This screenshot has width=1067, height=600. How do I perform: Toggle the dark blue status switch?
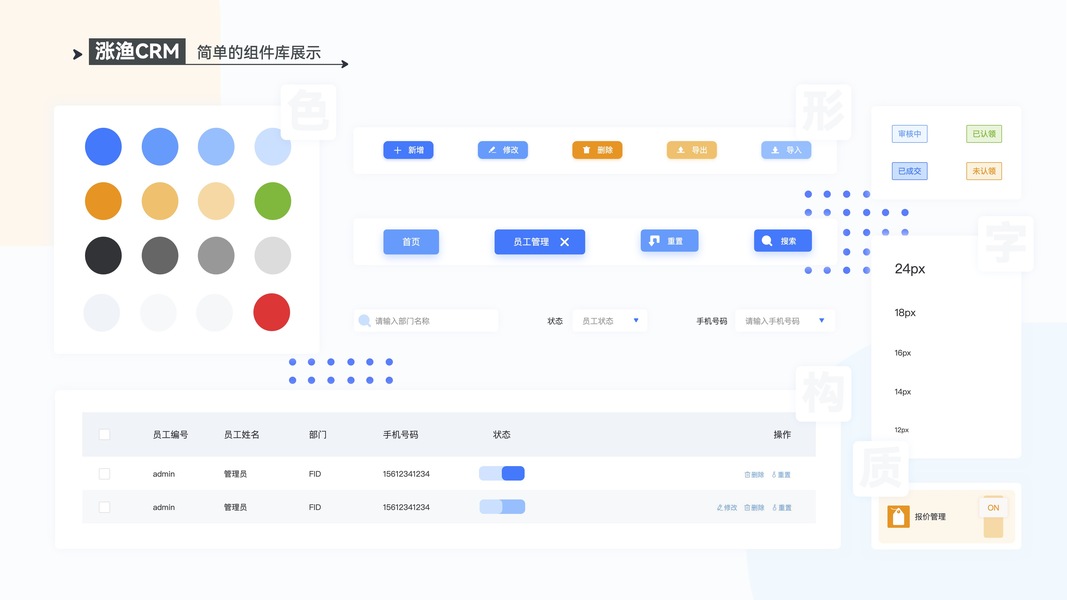502,473
